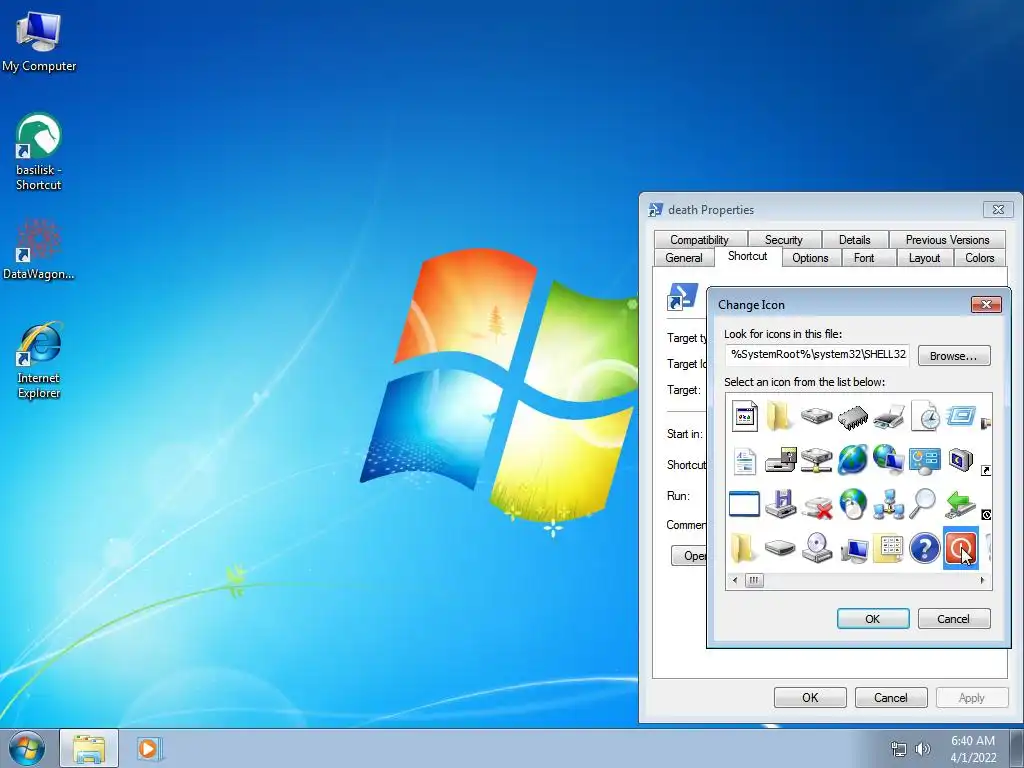This screenshot has width=1024, height=768.
Task: Pick the Internet Explorer globe icon
Action: (852, 460)
